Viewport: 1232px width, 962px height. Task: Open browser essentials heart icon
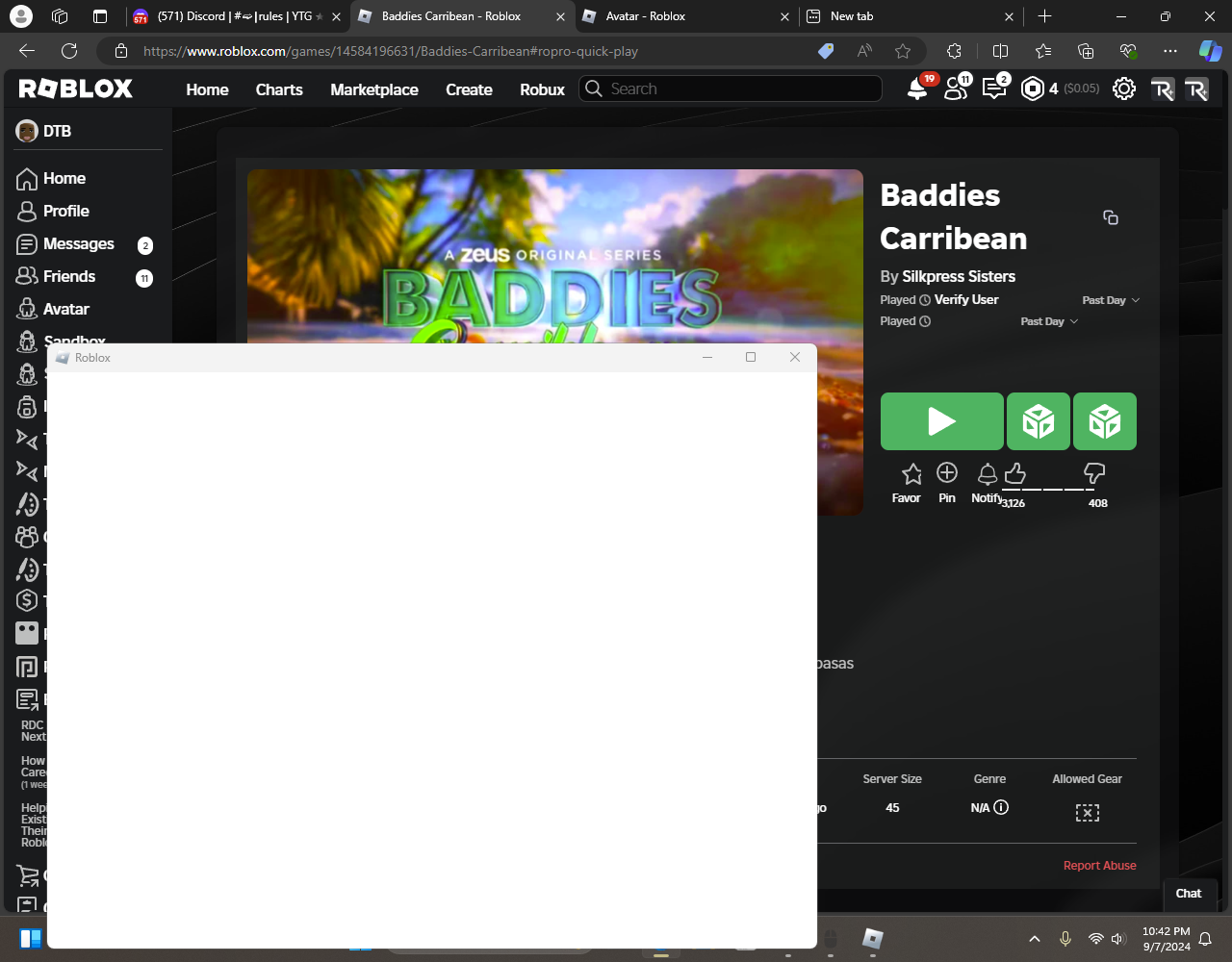pyautogui.click(x=1128, y=51)
